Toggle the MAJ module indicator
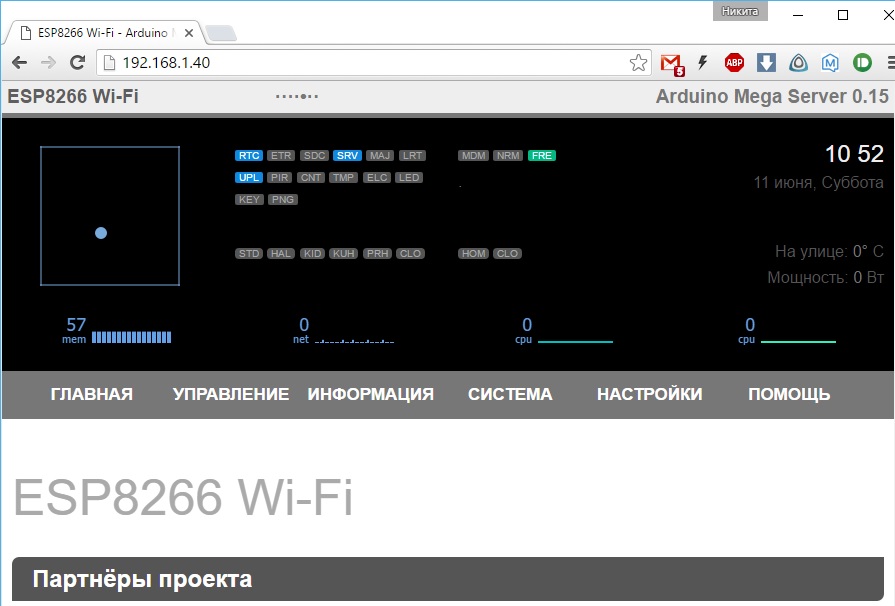This screenshot has height=606, width=895. [x=380, y=156]
